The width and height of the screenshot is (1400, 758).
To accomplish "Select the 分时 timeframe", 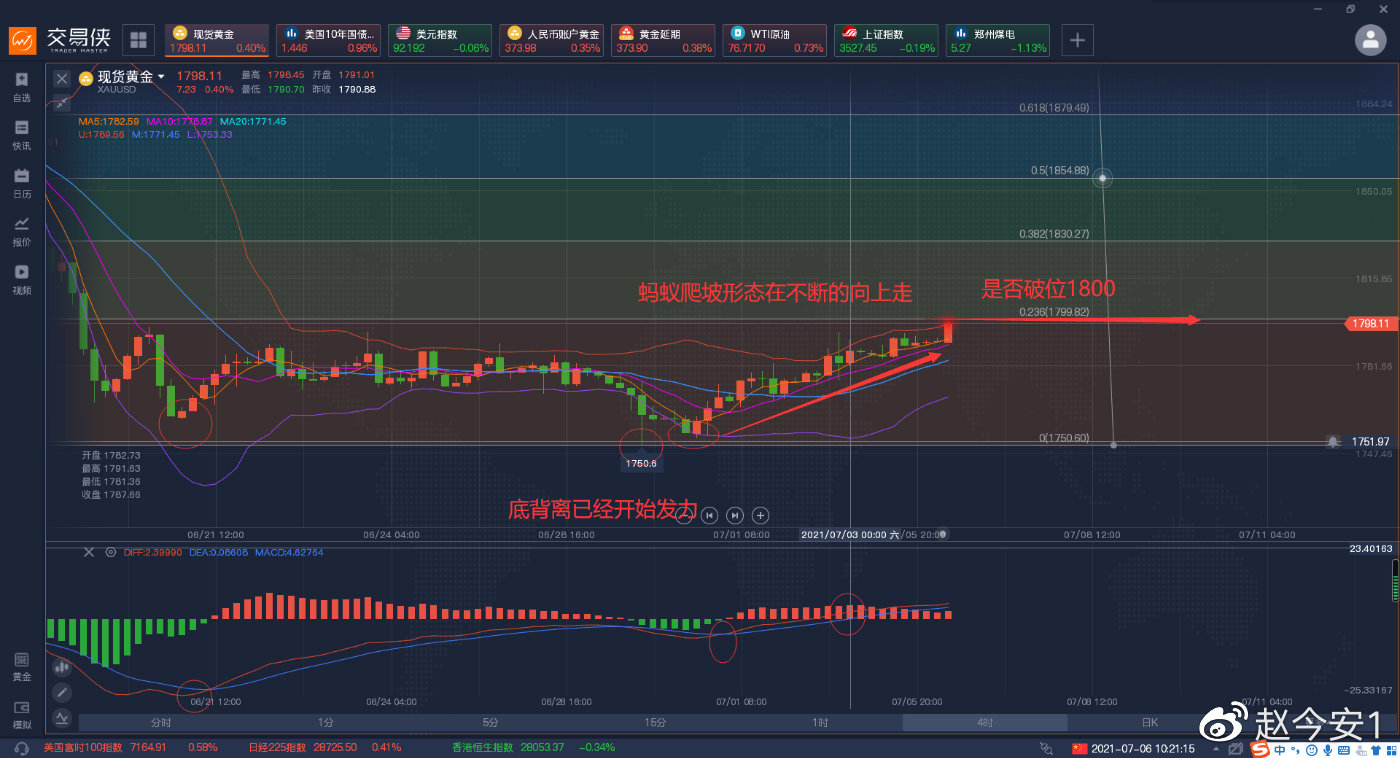I will pyautogui.click(x=160, y=723).
